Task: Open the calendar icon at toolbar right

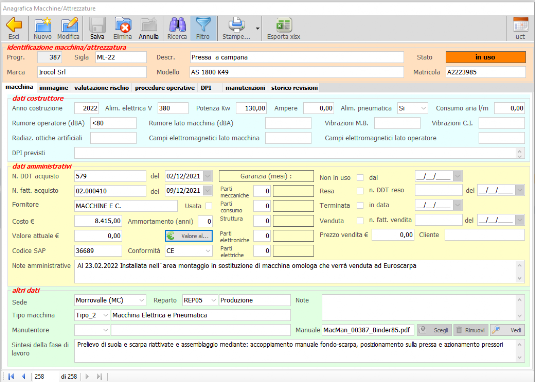Action: [521, 25]
